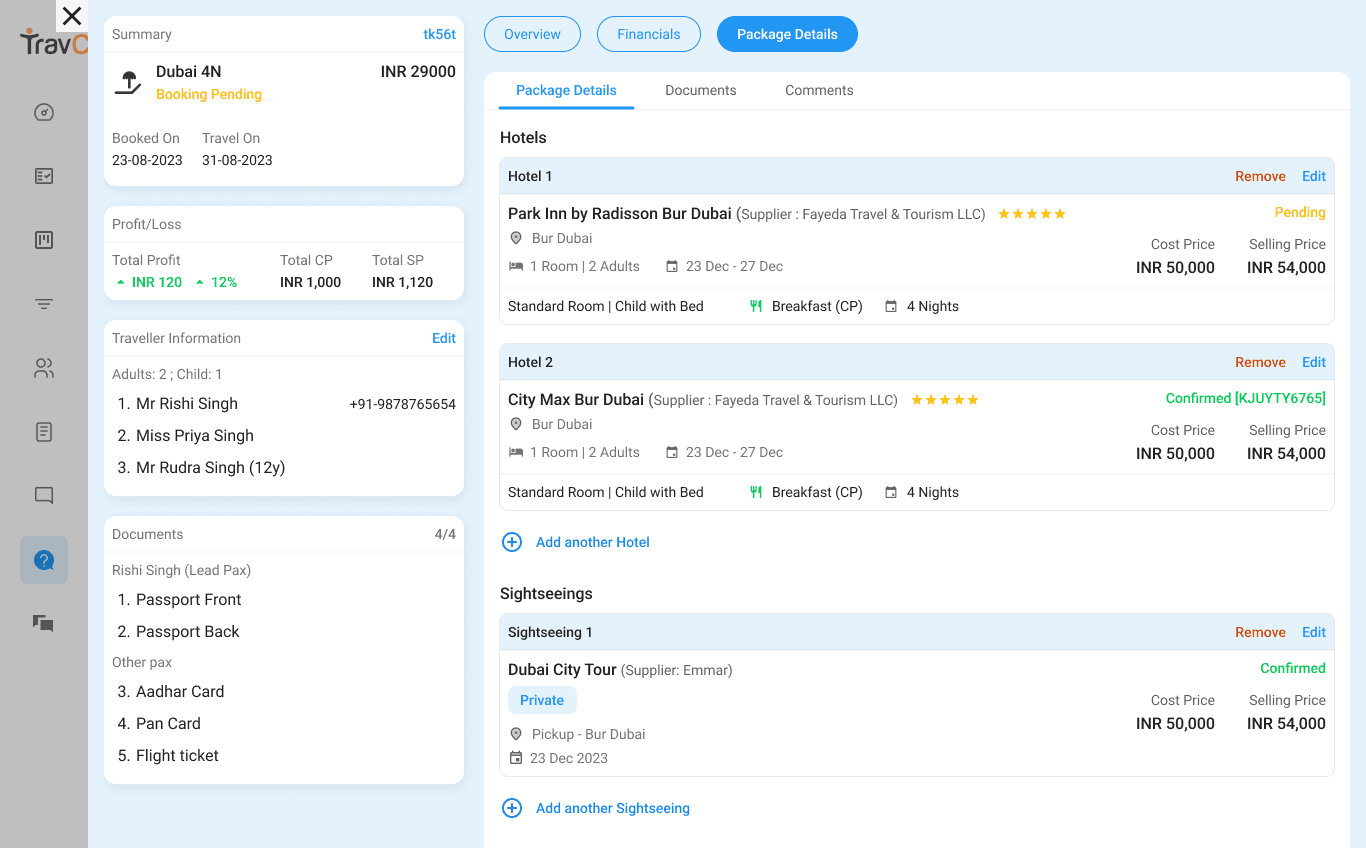Click the calendar icon beside Hotel 2 dates
Viewport: 1366px width, 848px height.
[672, 452]
